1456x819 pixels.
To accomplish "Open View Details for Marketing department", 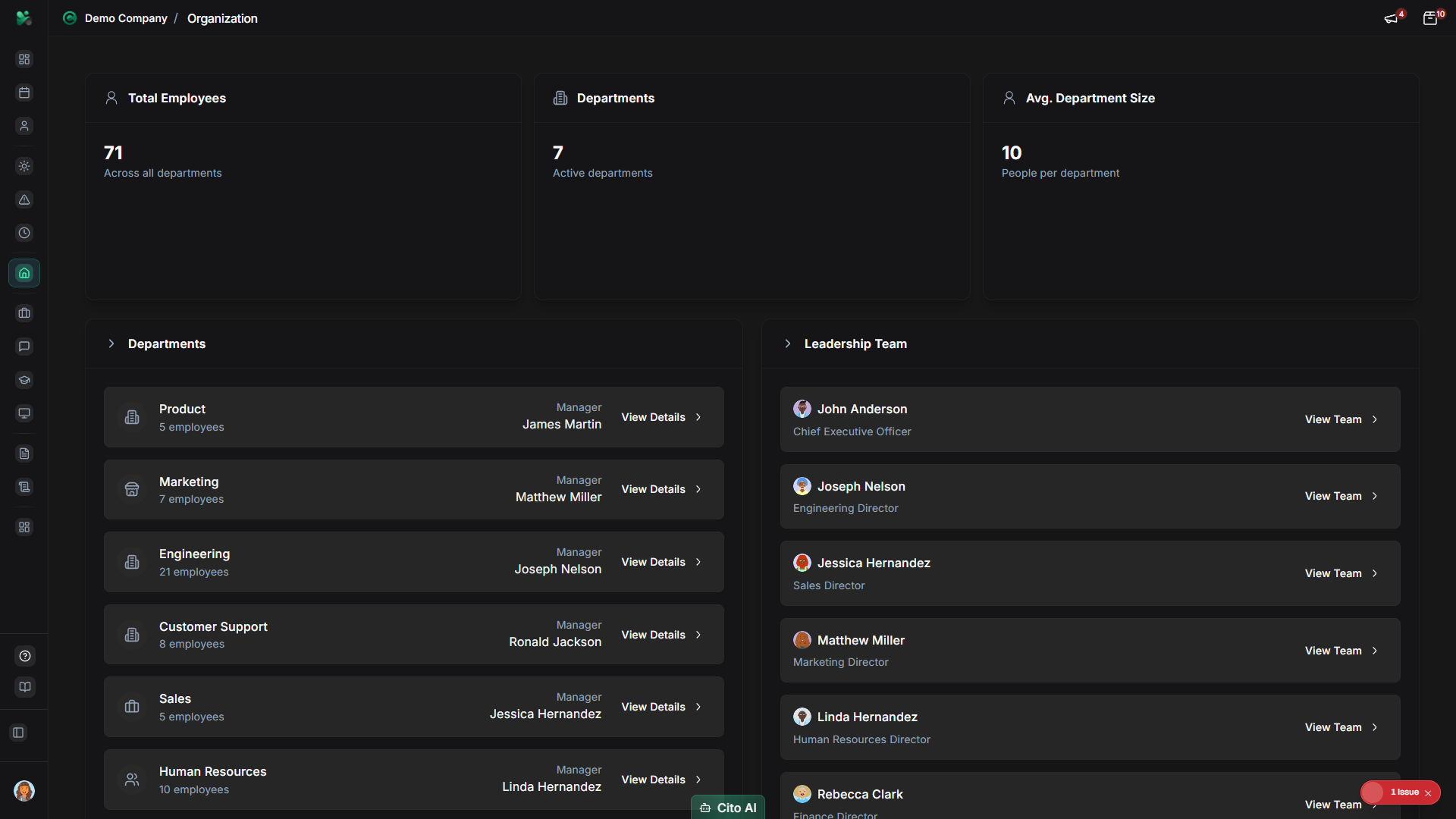I will [653, 489].
